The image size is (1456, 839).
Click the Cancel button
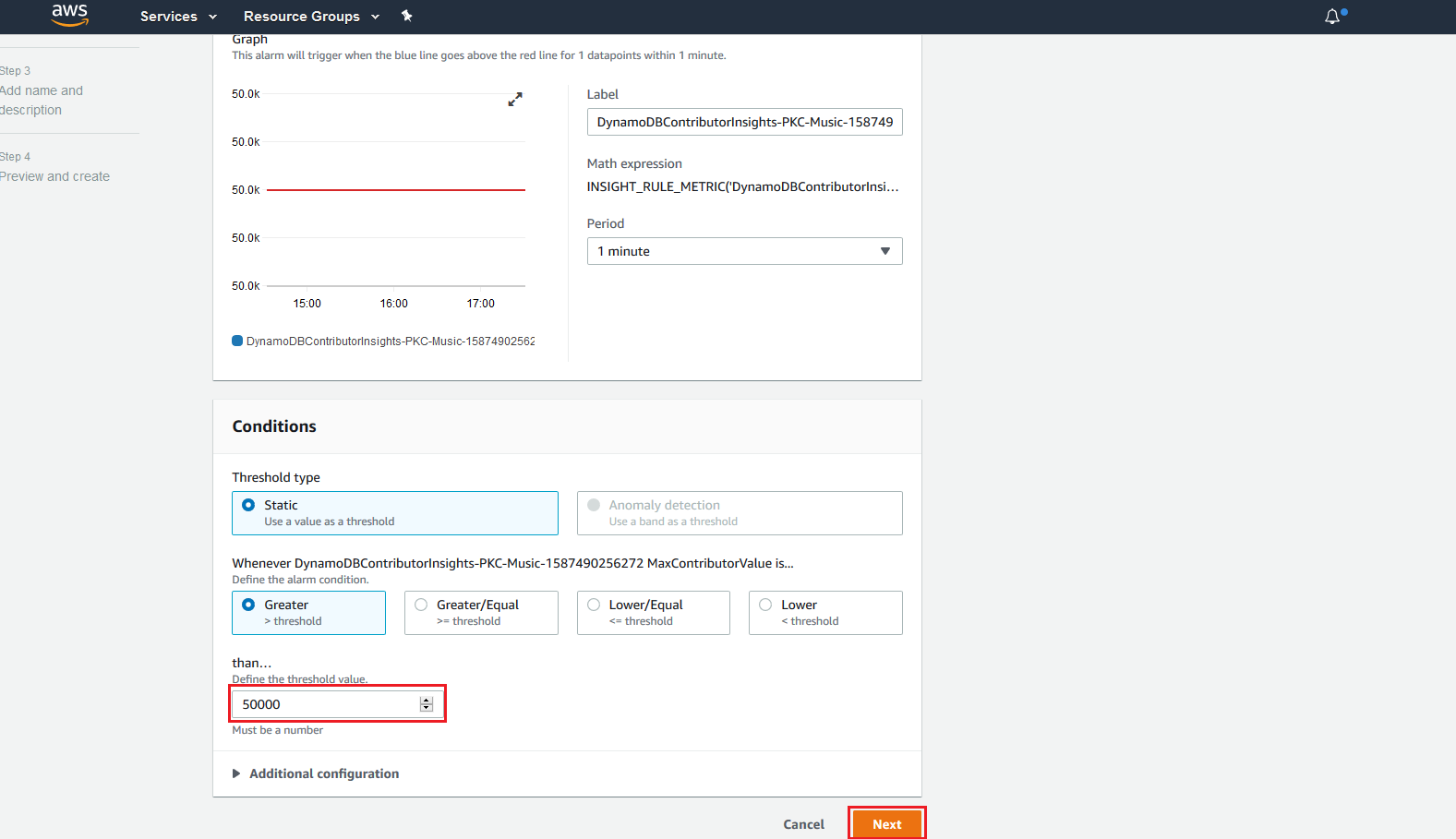point(803,824)
